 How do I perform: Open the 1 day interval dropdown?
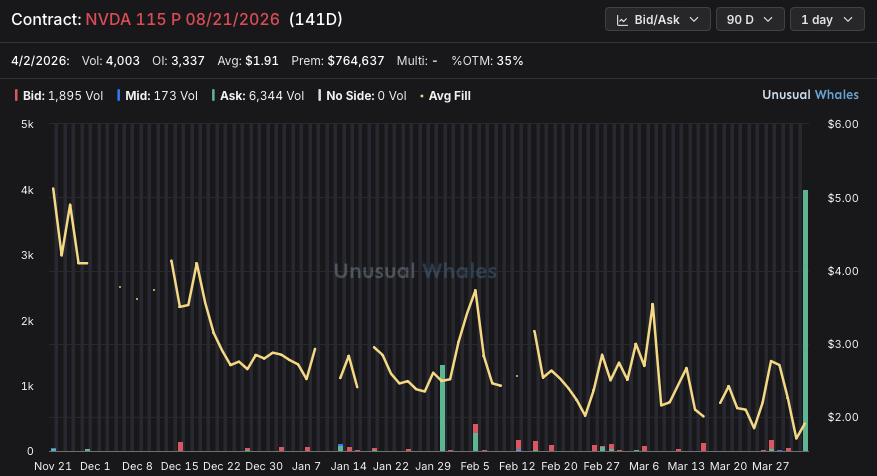pyautogui.click(x=827, y=20)
